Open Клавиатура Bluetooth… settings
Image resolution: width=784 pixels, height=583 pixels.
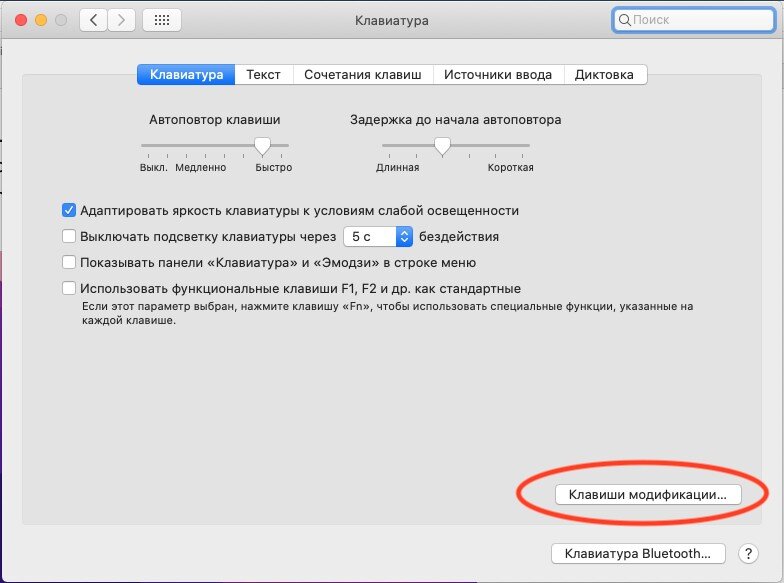[638, 554]
